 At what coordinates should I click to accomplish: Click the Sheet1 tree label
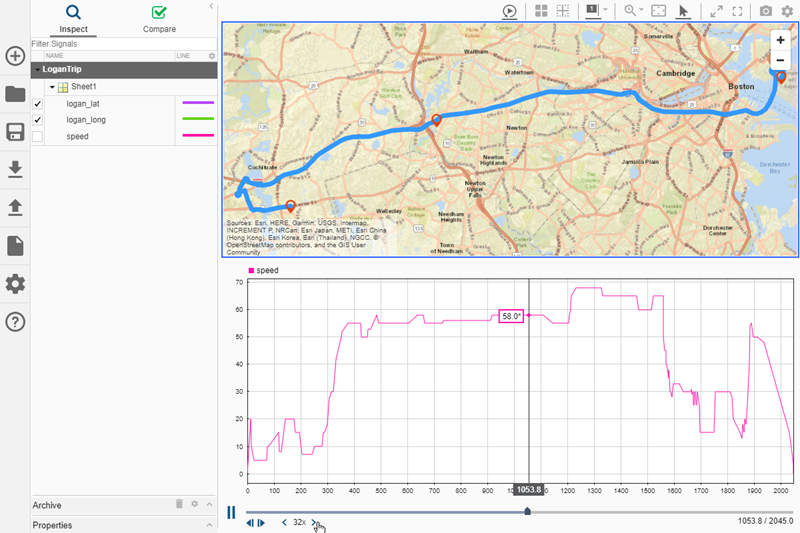pyautogui.click(x=84, y=87)
